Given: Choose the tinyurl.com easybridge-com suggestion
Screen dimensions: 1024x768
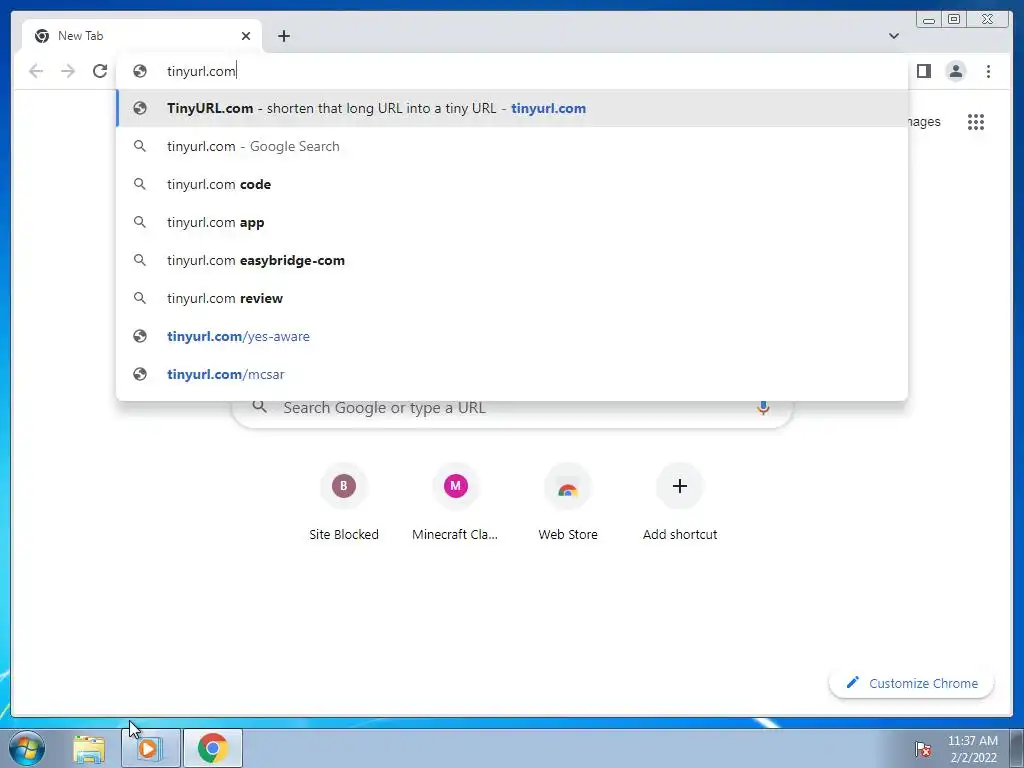Looking at the screenshot, I should (x=512, y=260).
